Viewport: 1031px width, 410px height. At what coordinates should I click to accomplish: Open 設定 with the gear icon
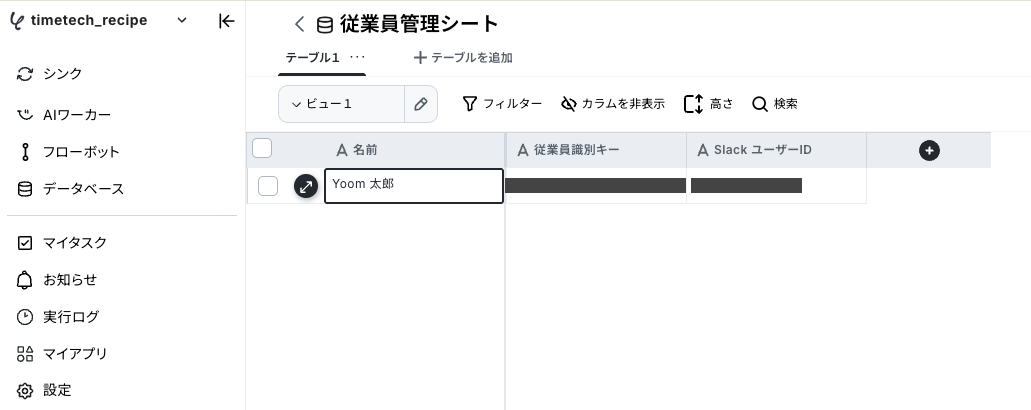(x=44, y=390)
